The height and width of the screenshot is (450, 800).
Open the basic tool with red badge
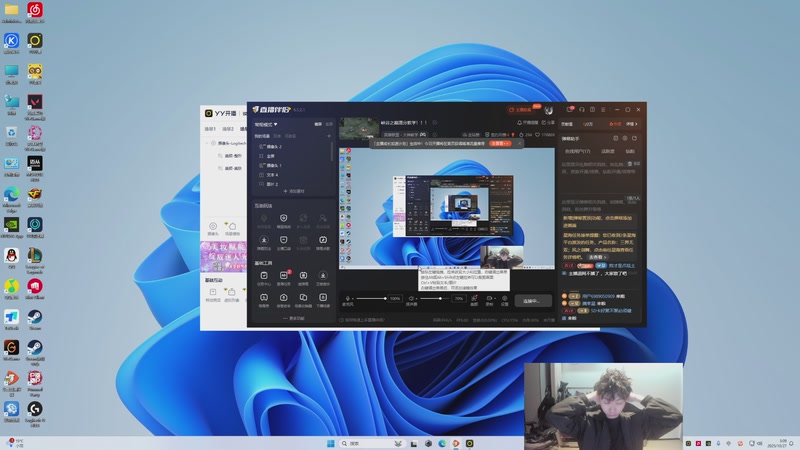click(x=284, y=278)
